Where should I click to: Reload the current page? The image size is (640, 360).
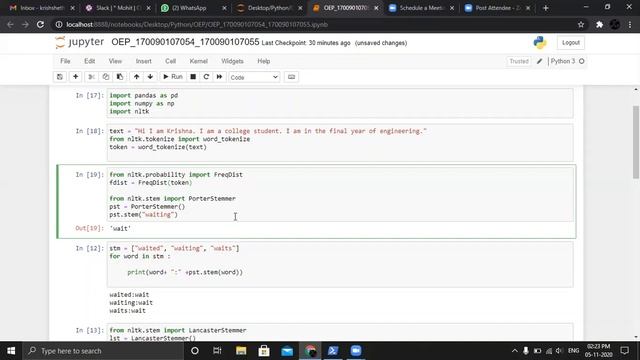click(x=40, y=24)
